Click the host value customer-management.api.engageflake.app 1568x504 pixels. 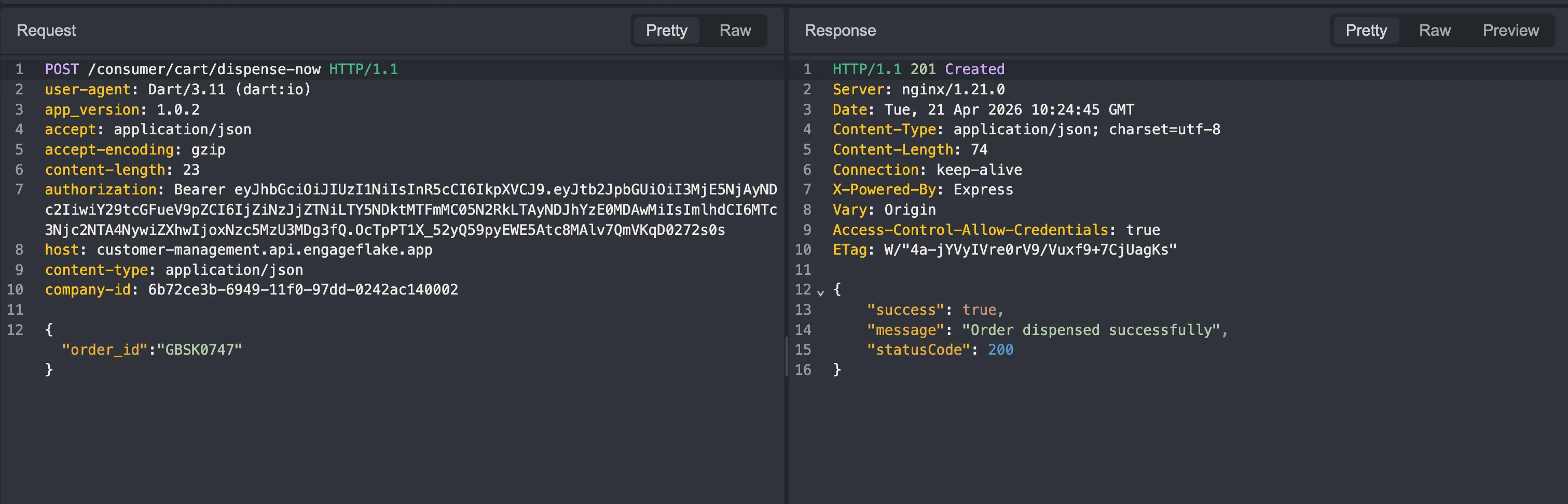pos(264,250)
